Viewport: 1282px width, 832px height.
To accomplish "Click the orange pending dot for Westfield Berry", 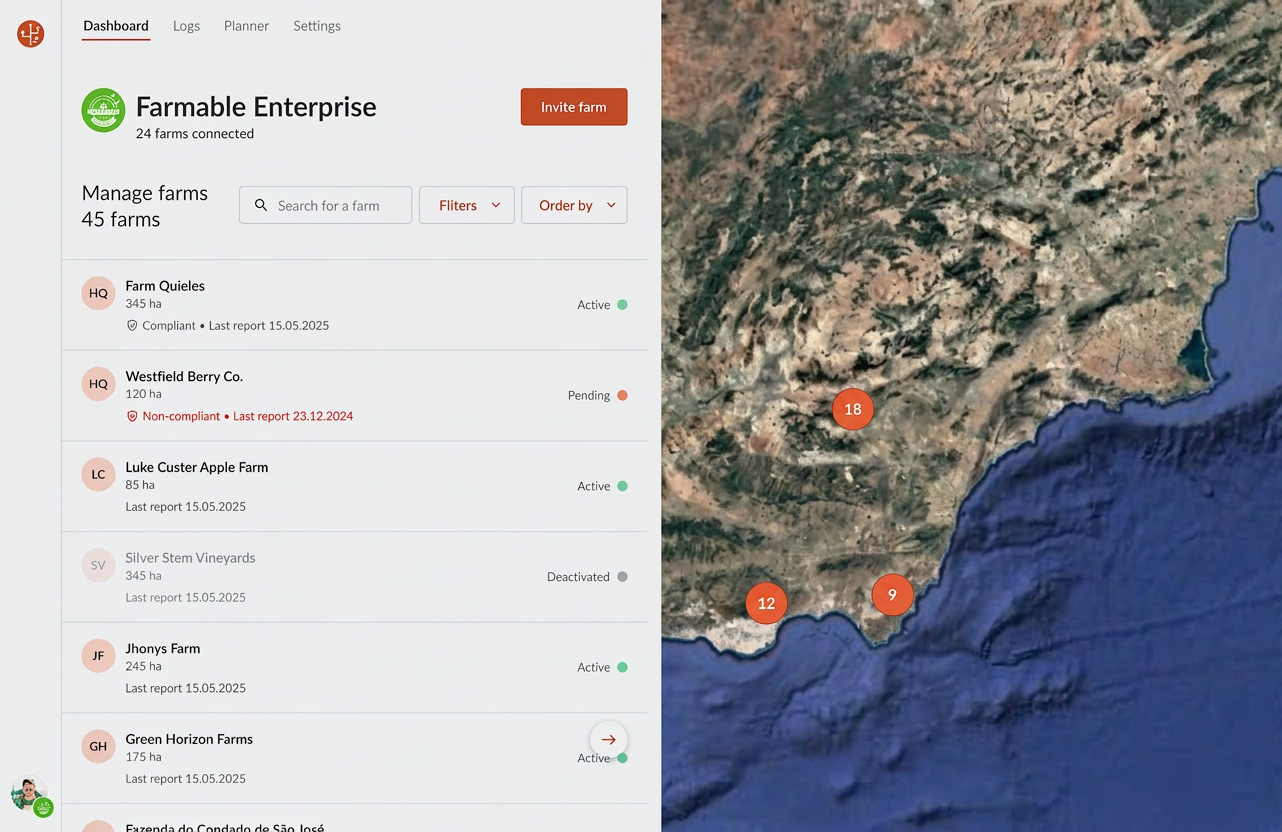I will tap(622, 395).
